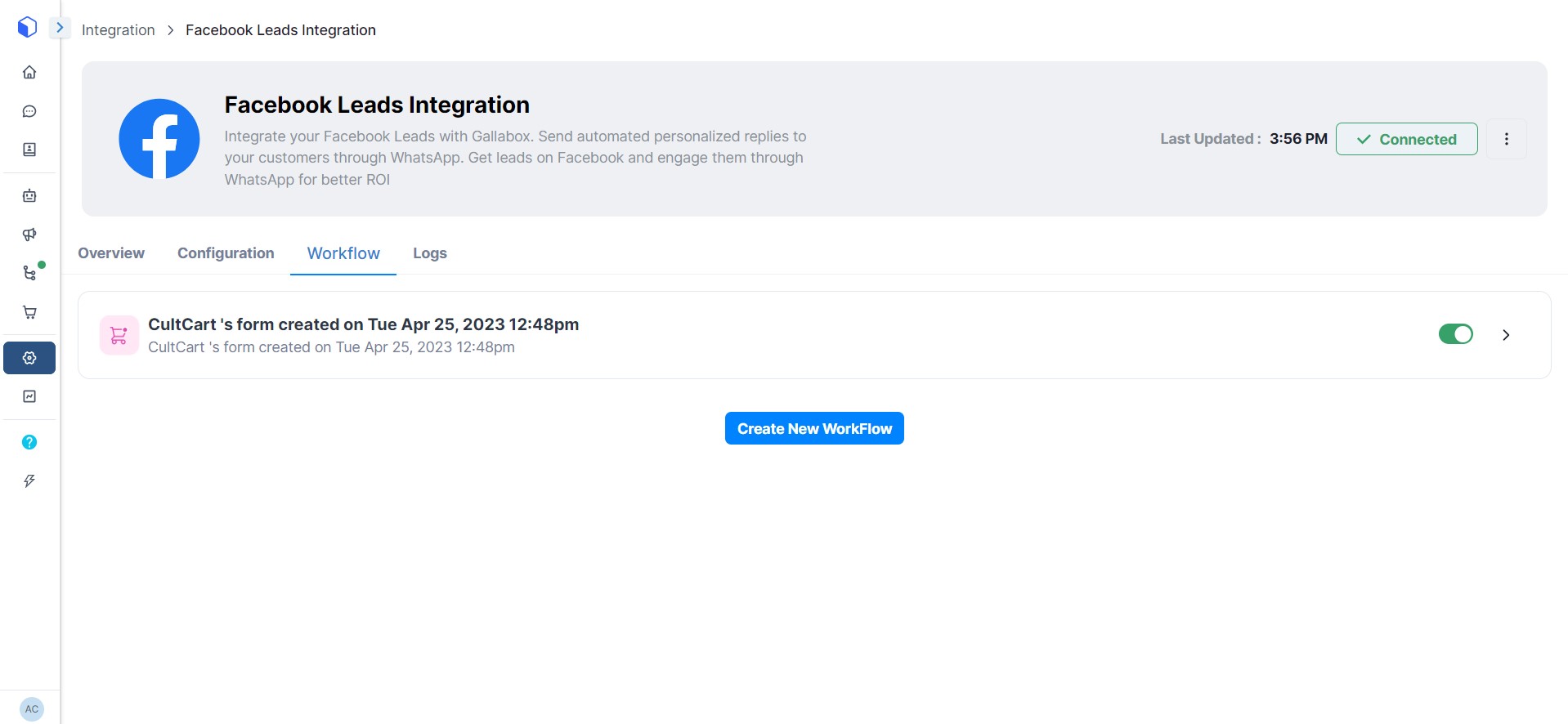The image size is (1568, 724).
Task: Click the Facebook logo icon
Action: point(159,139)
